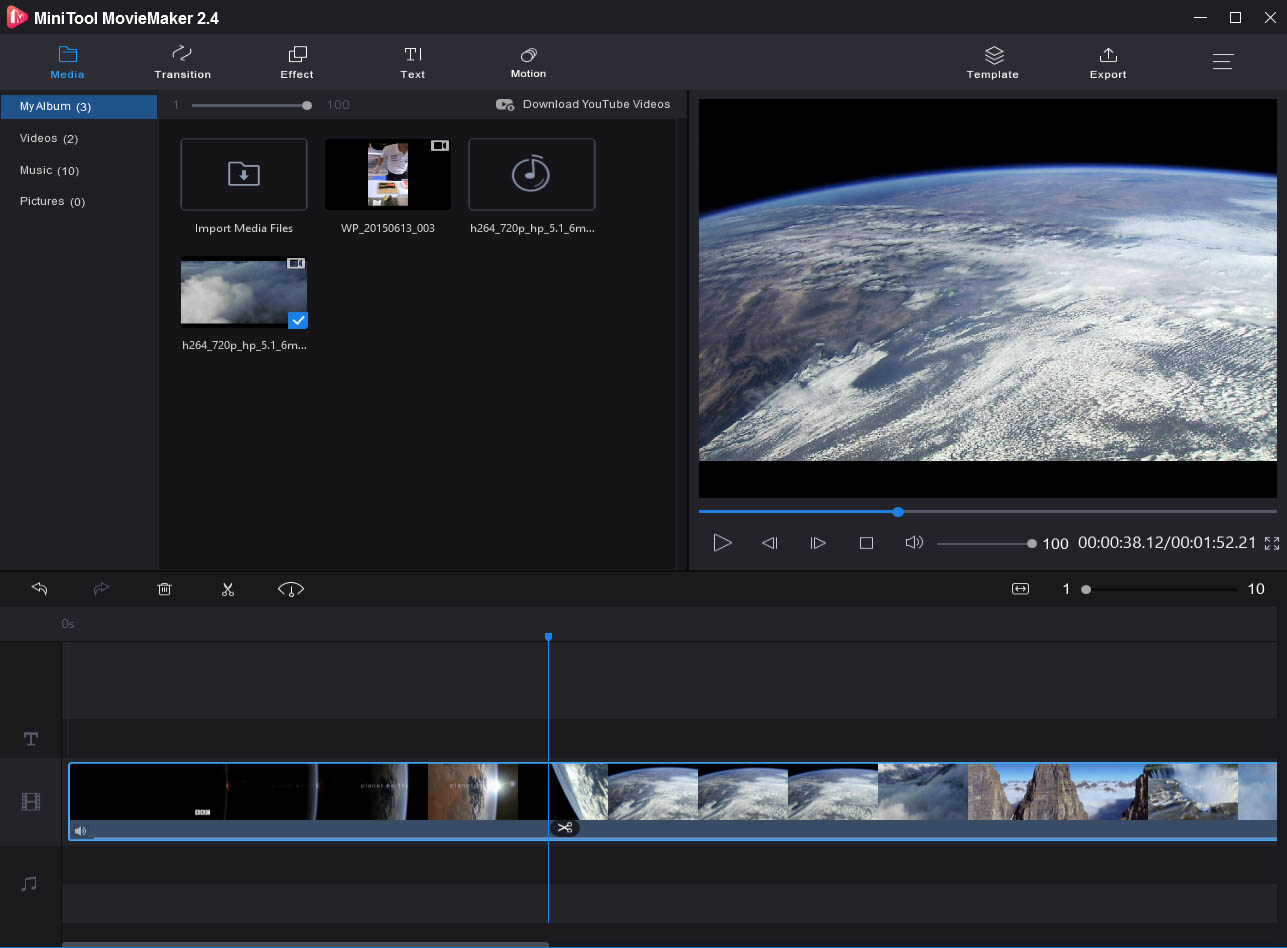1287x948 pixels.
Task: Split the clip with toolbar scissors
Action: click(228, 589)
